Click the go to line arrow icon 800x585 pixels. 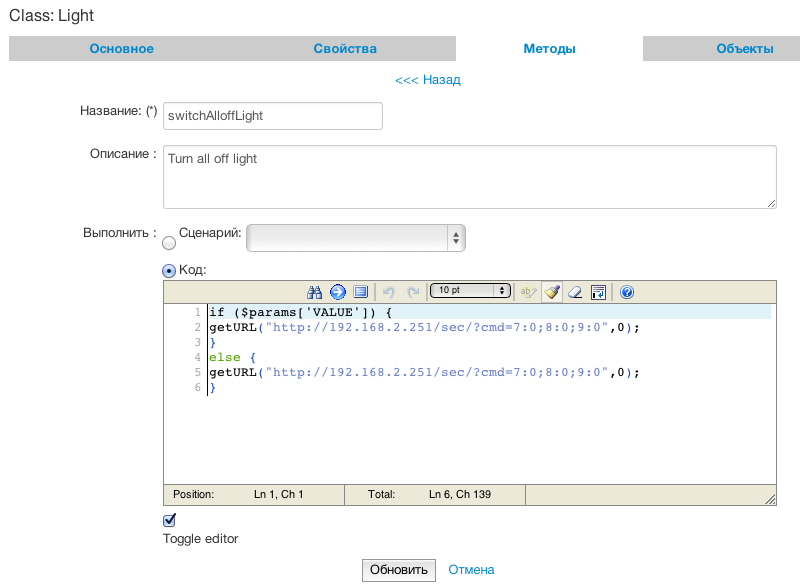pos(337,292)
